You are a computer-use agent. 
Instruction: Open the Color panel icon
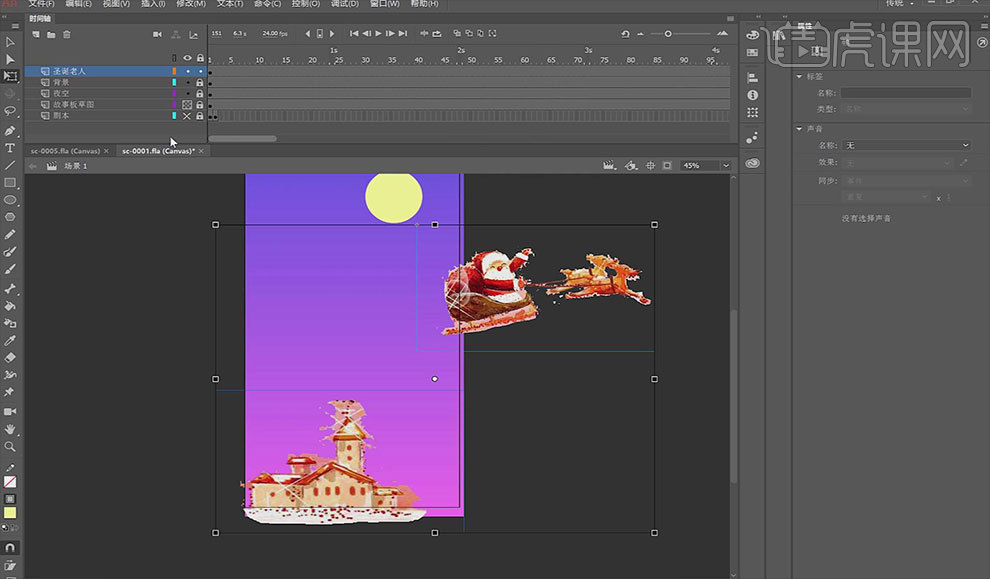[x=752, y=35]
